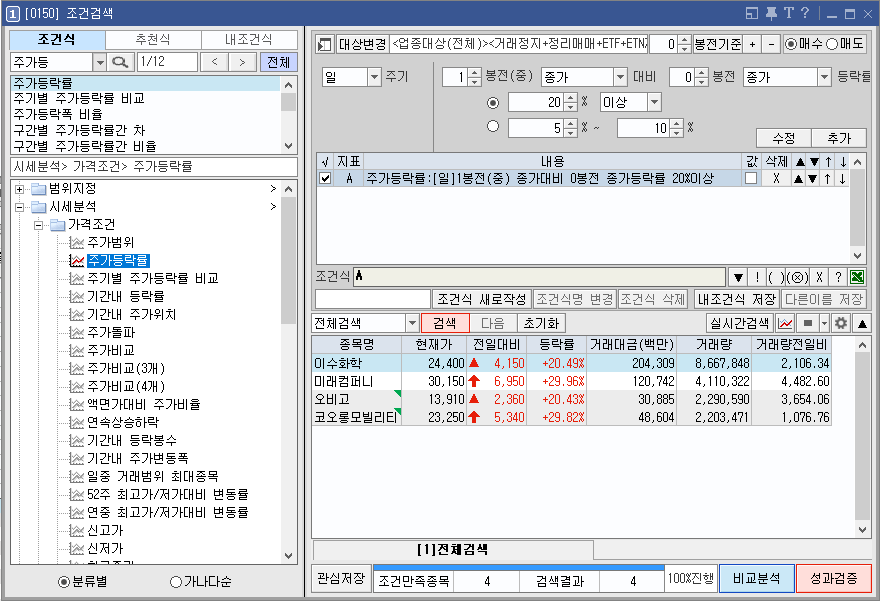Image resolution: width=880 pixels, height=601 pixels.
Task: Select the 매수 radio button
Action: [791, 44]
